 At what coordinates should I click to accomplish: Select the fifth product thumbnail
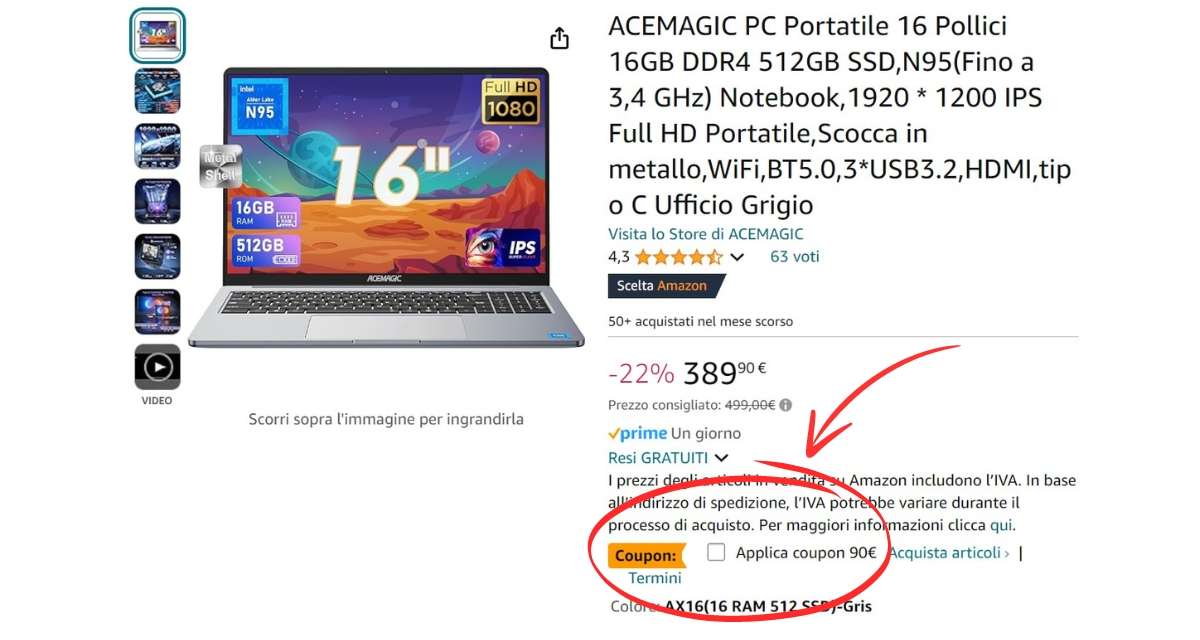[x=158, y=256]
